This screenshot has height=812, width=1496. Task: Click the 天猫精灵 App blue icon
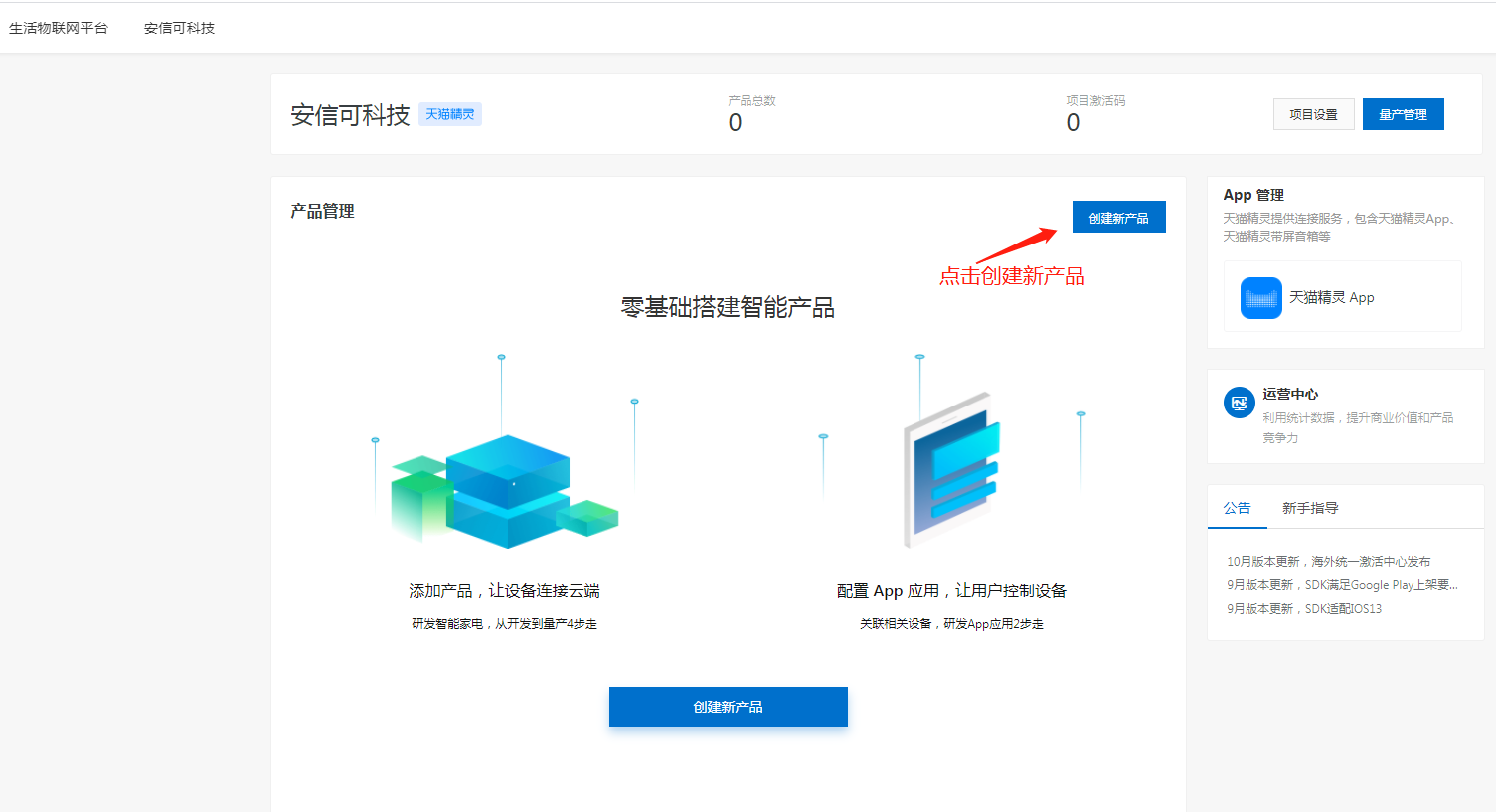pyautogui.click(x=1261, y=298)
